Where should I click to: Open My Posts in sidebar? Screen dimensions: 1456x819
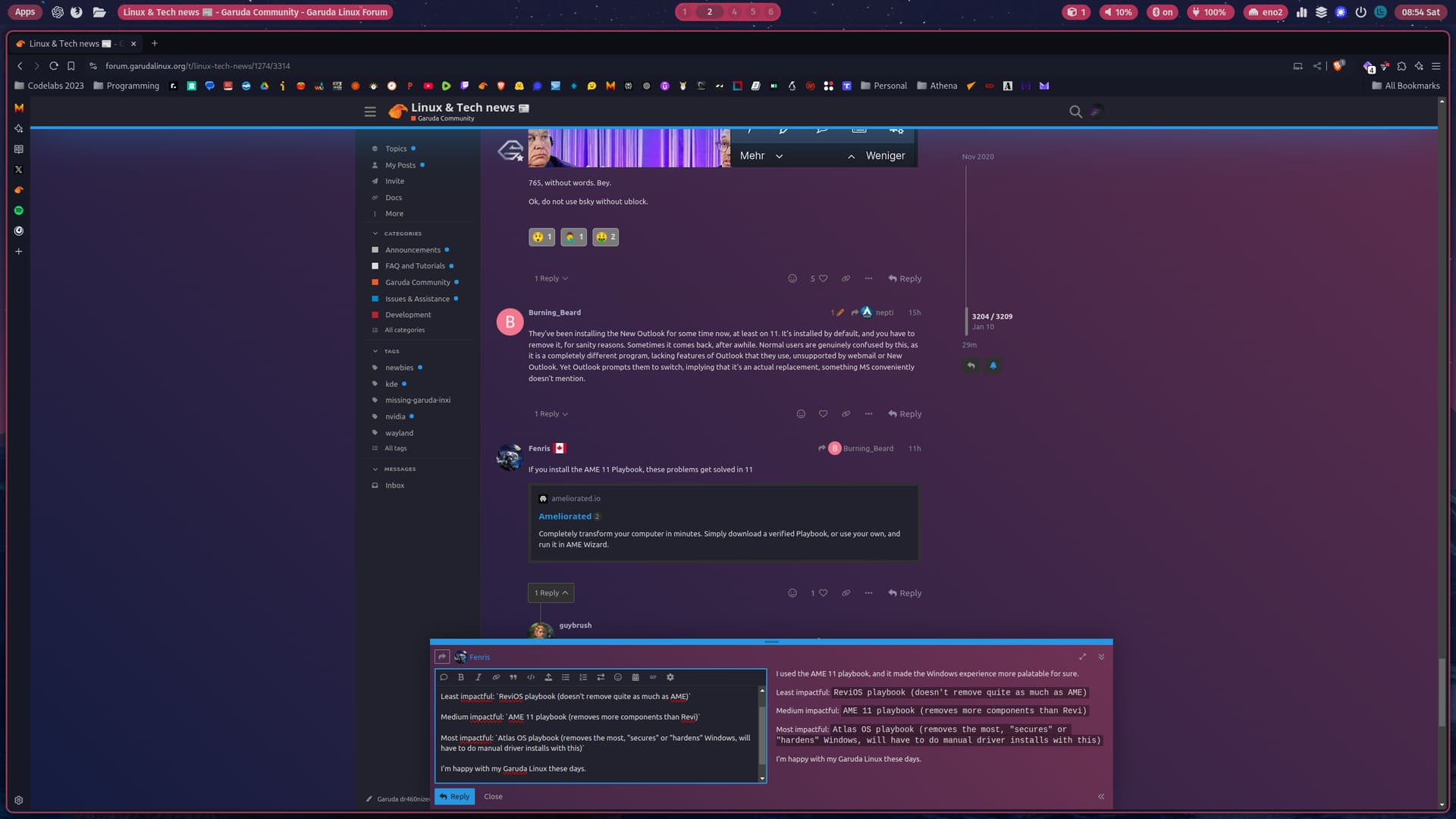pos(400,165)
